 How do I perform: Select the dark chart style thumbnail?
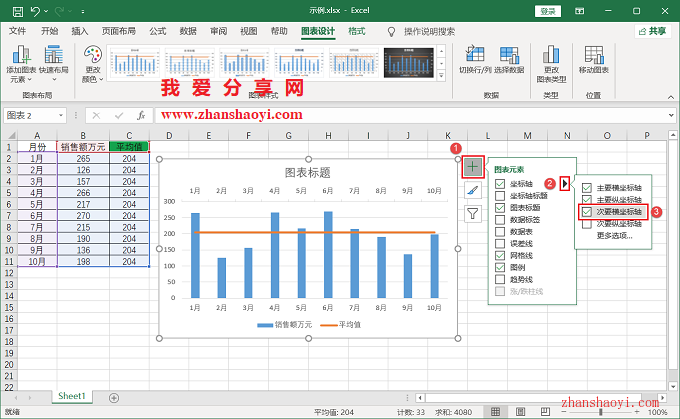pos(409,63)
